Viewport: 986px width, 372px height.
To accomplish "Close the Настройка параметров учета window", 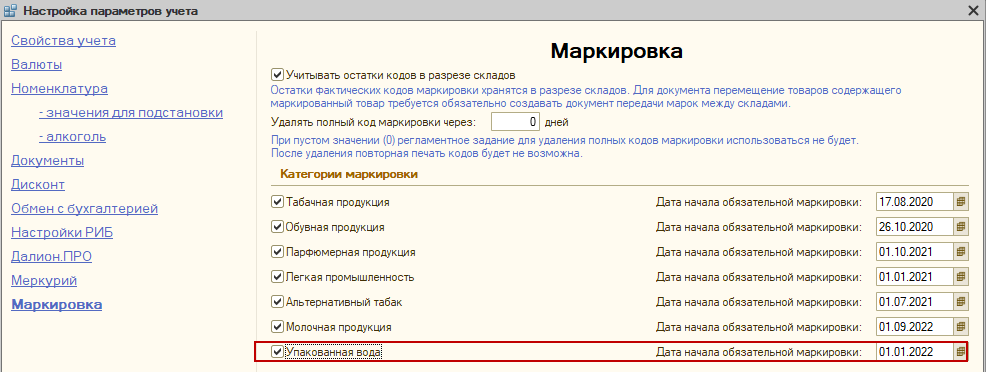I will [974, 10].
